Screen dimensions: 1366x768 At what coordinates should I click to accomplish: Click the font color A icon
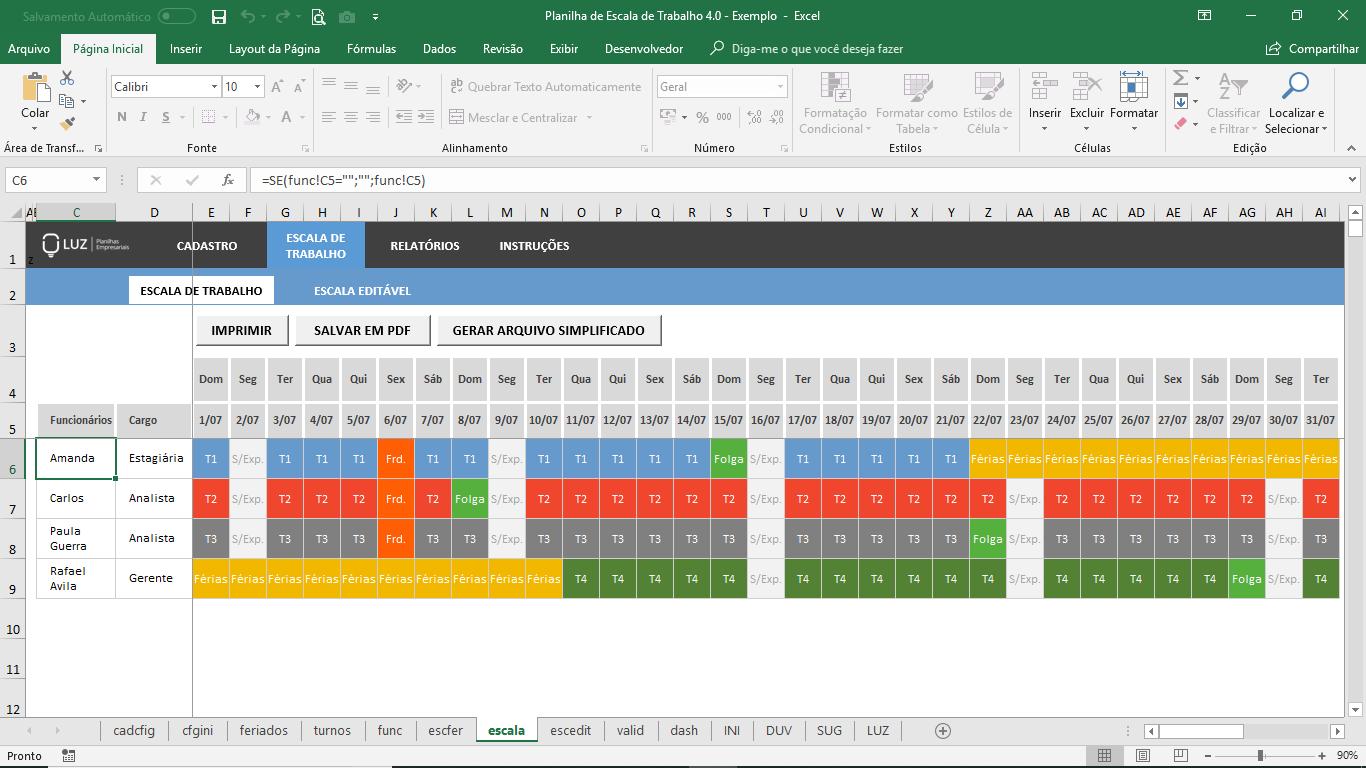point(287,117)
